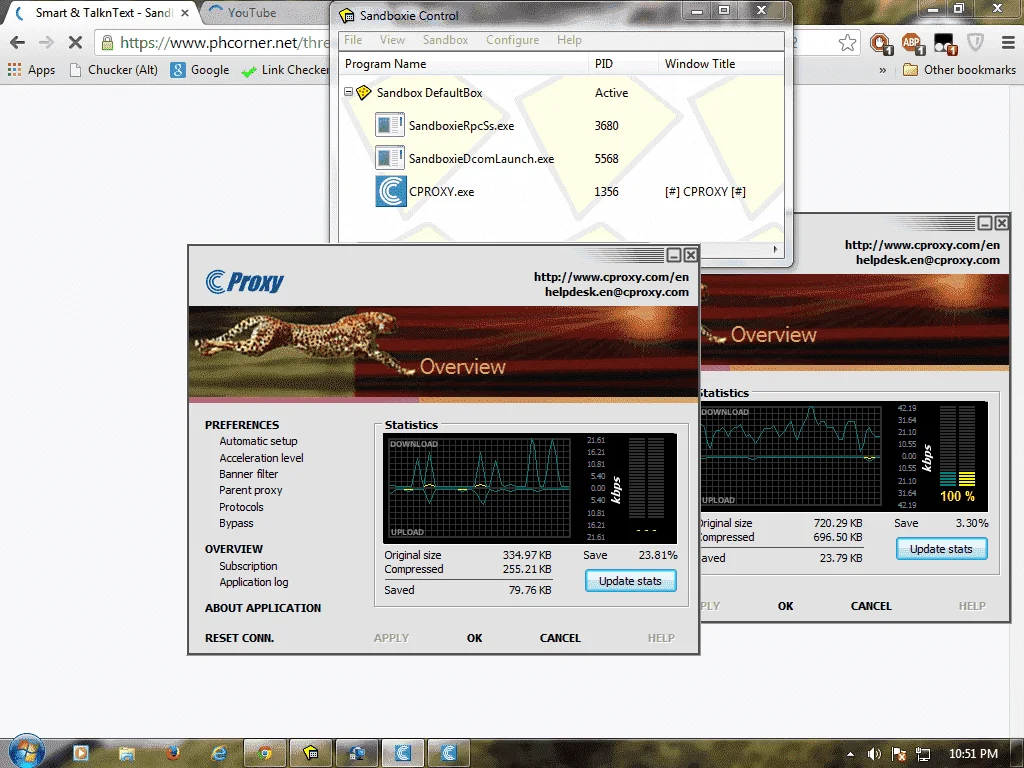This screenshot has height=768, width=1024.
Task: Click the horizontal scrollbar right arrow in Sandboxie
Action: click(x=775, y=249)
